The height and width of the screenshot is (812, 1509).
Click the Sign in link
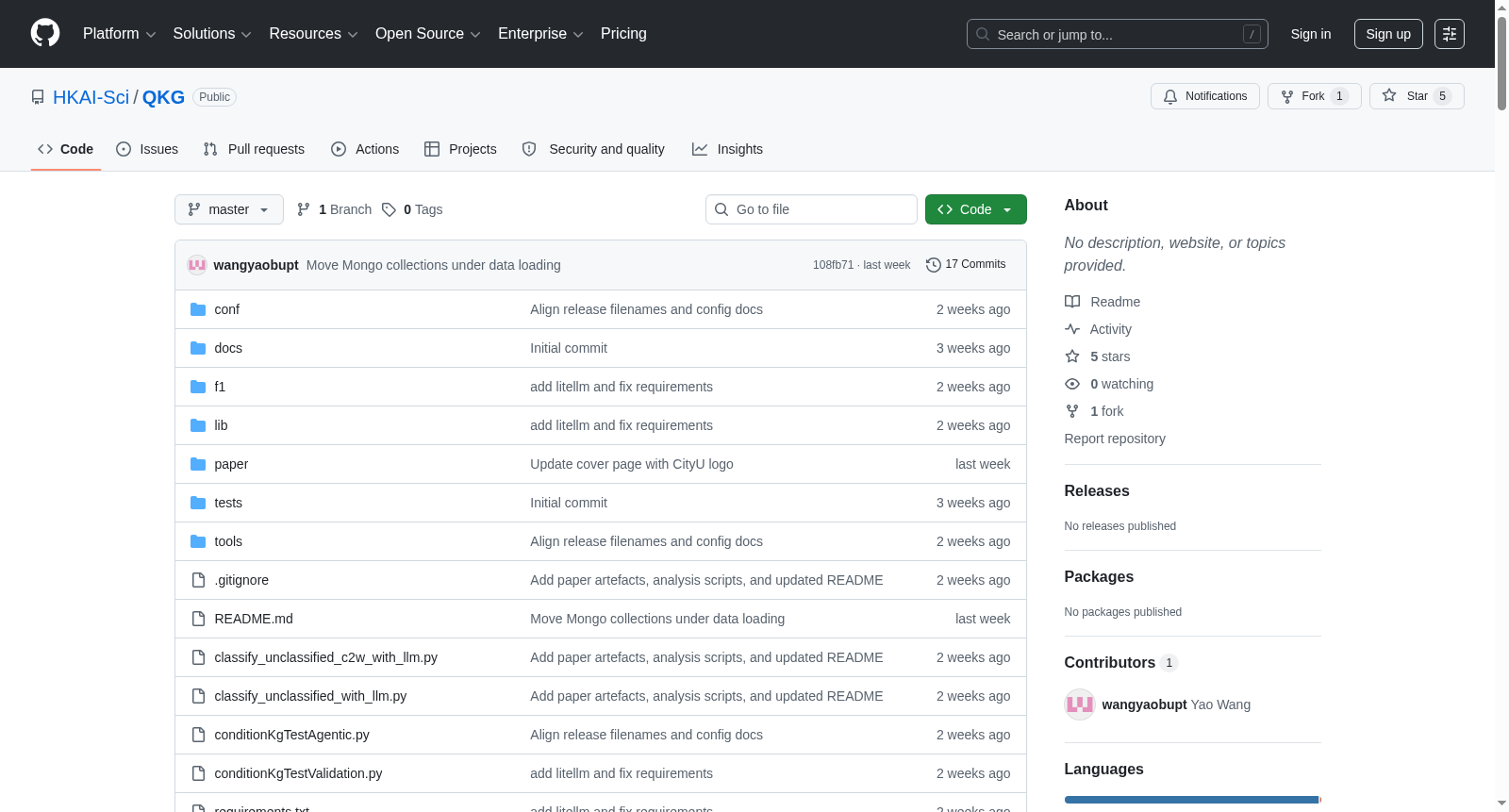[1311, 34]
